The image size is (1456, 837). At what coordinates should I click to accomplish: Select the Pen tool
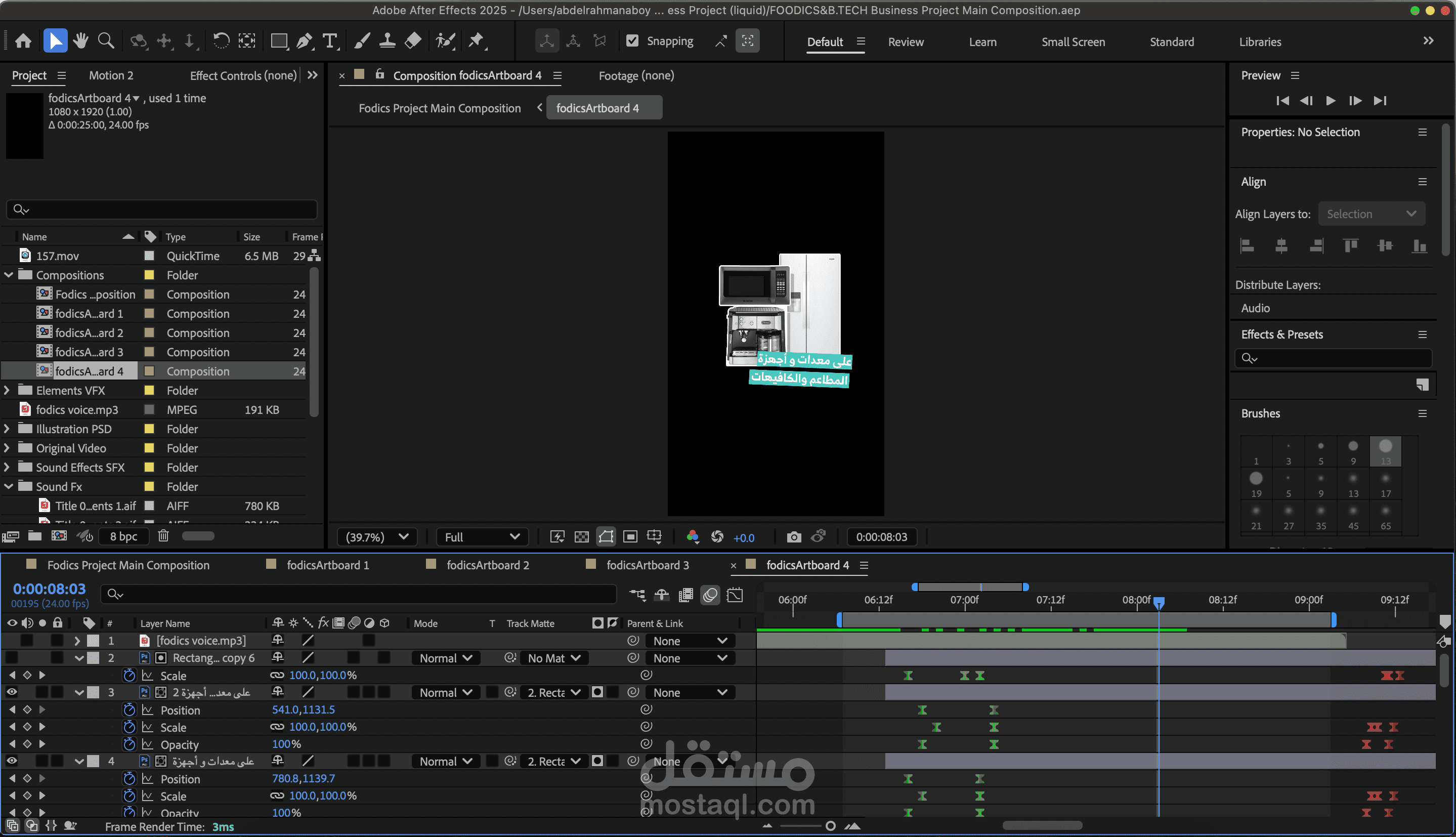pos(304,41)
